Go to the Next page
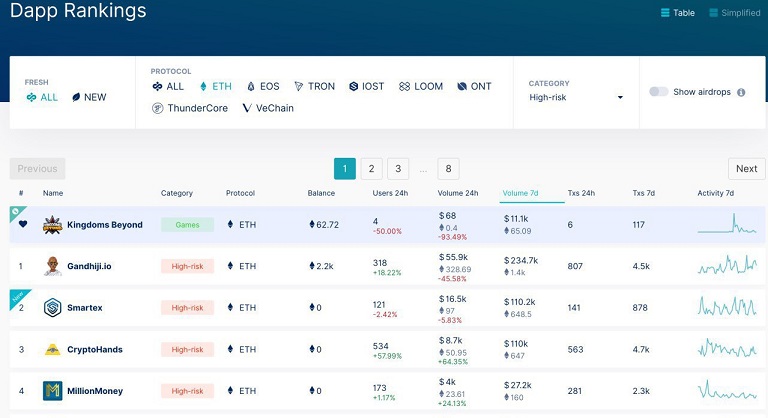Screen dimensions: 768x418 [x=746, y=169]
